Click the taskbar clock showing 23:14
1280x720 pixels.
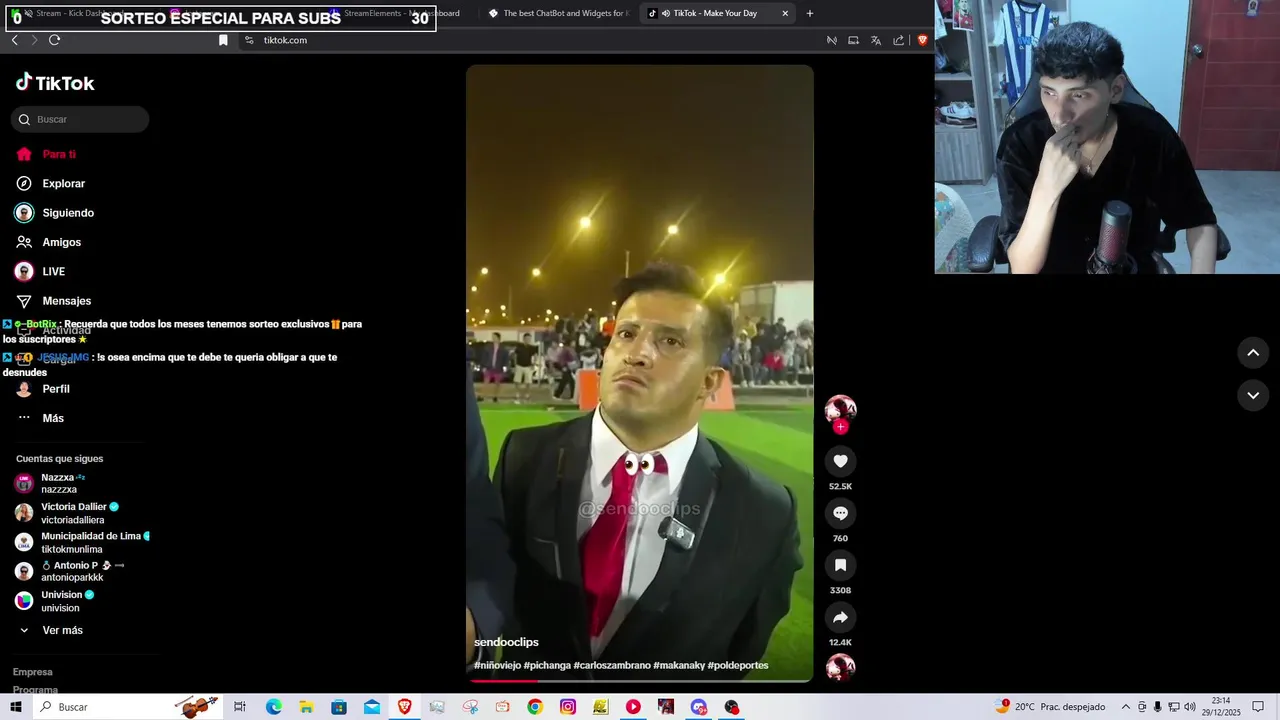tap(1221, 707)
